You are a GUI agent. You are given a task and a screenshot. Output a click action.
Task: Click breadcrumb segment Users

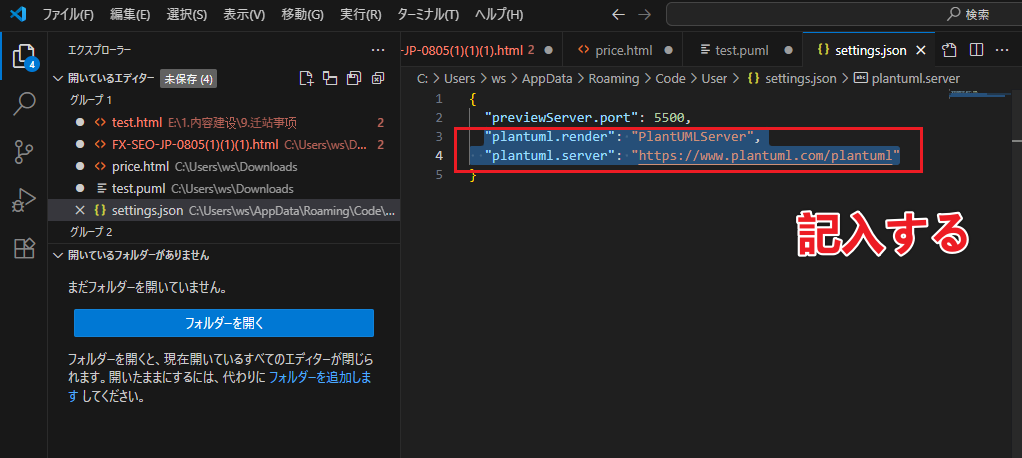[459, 78]
